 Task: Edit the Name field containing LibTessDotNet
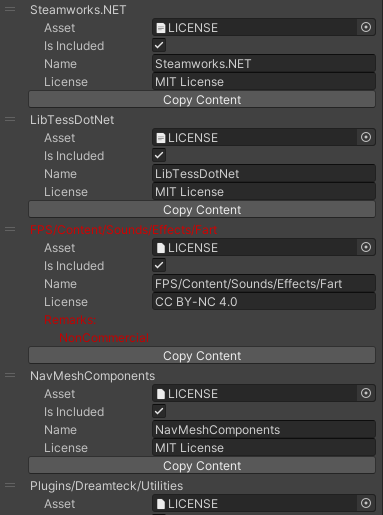264,174
